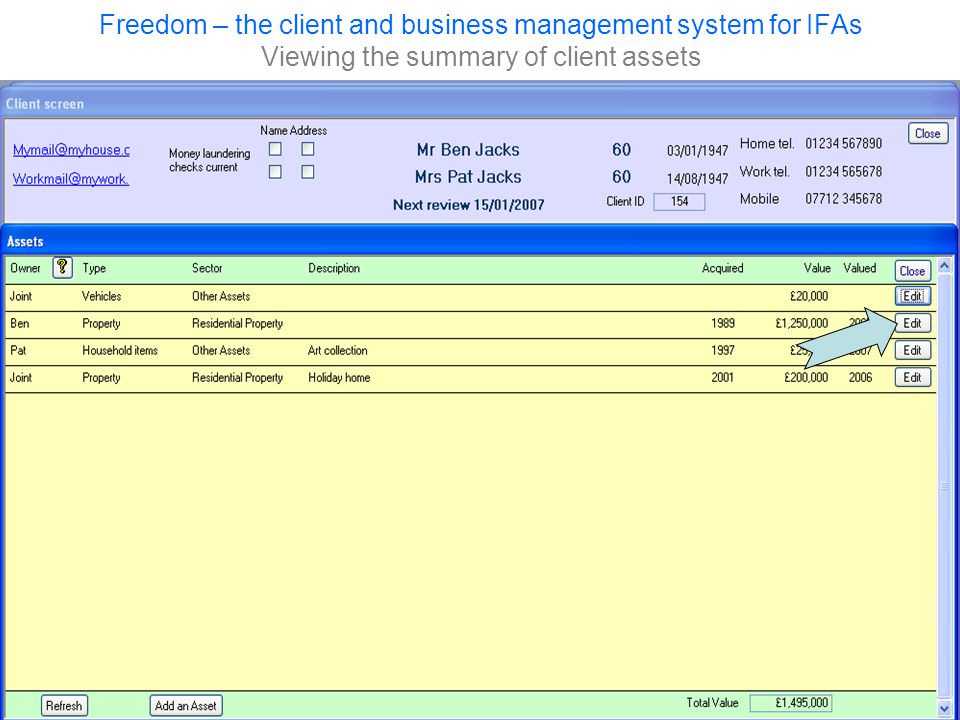
Task: Click the Valued column header
Action: [x=860, y=268]
